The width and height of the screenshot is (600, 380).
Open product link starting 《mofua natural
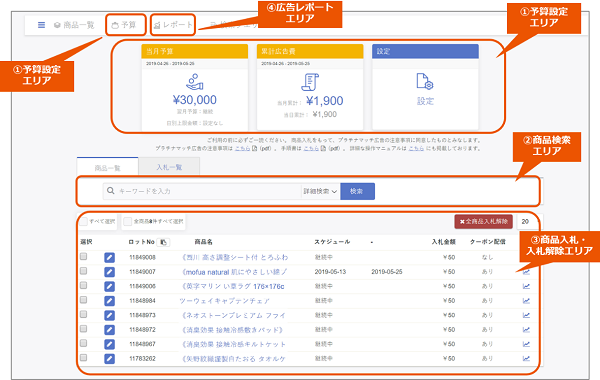click(x=234, y=272)
